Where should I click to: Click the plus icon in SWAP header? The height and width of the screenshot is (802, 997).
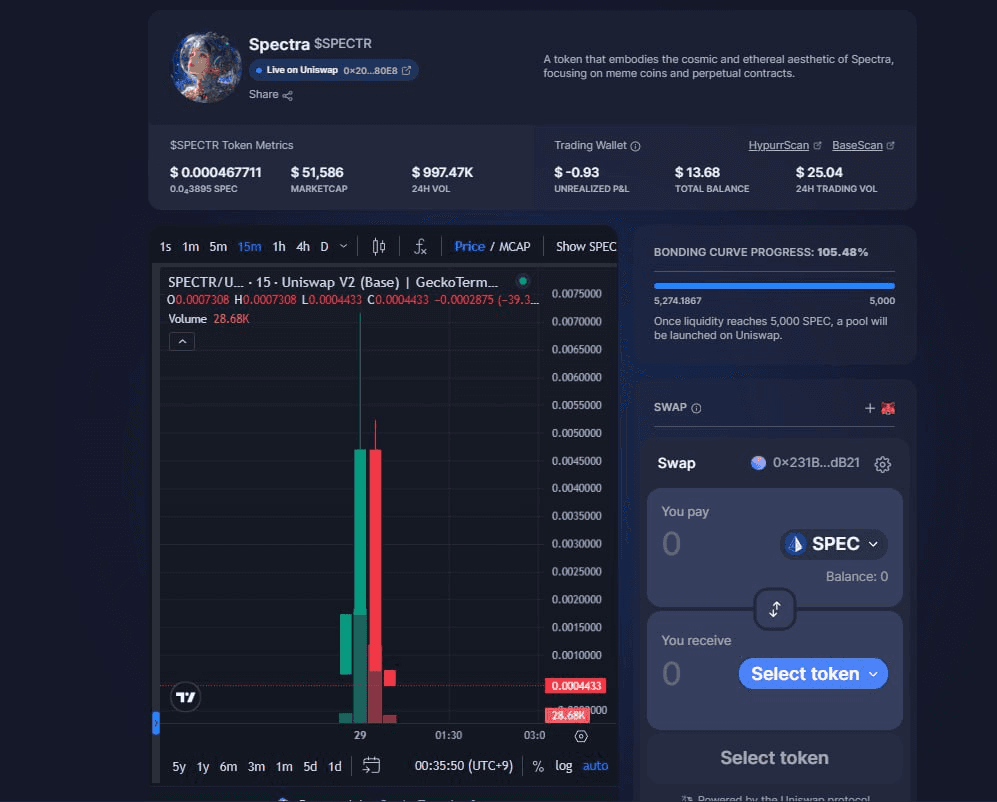869,408
